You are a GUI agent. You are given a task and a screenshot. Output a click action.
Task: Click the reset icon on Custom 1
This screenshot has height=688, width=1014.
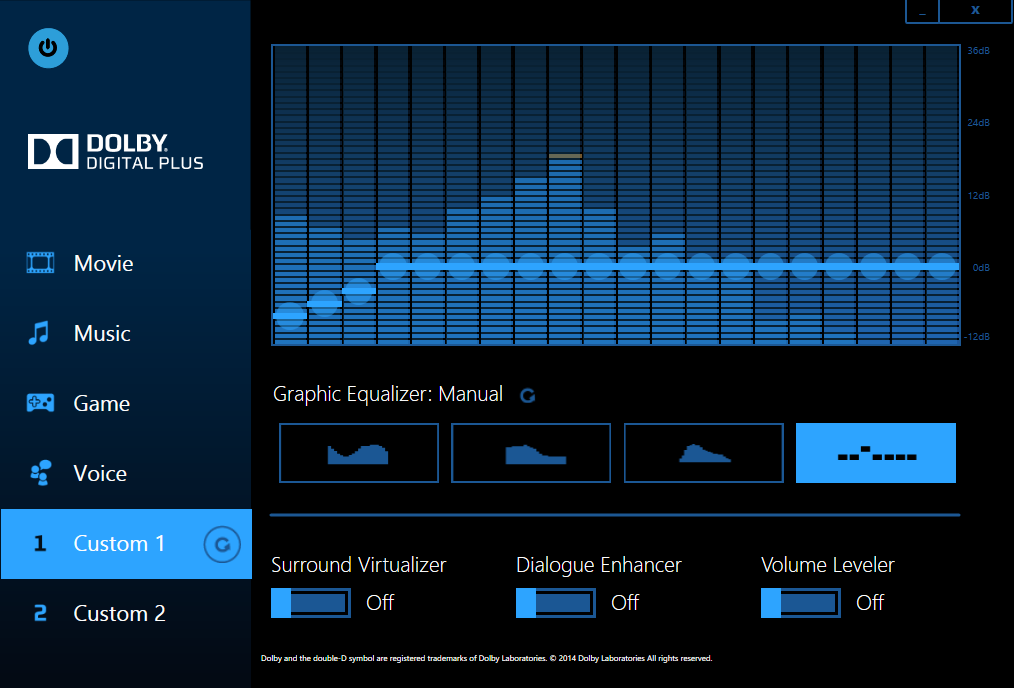[221, 544]
